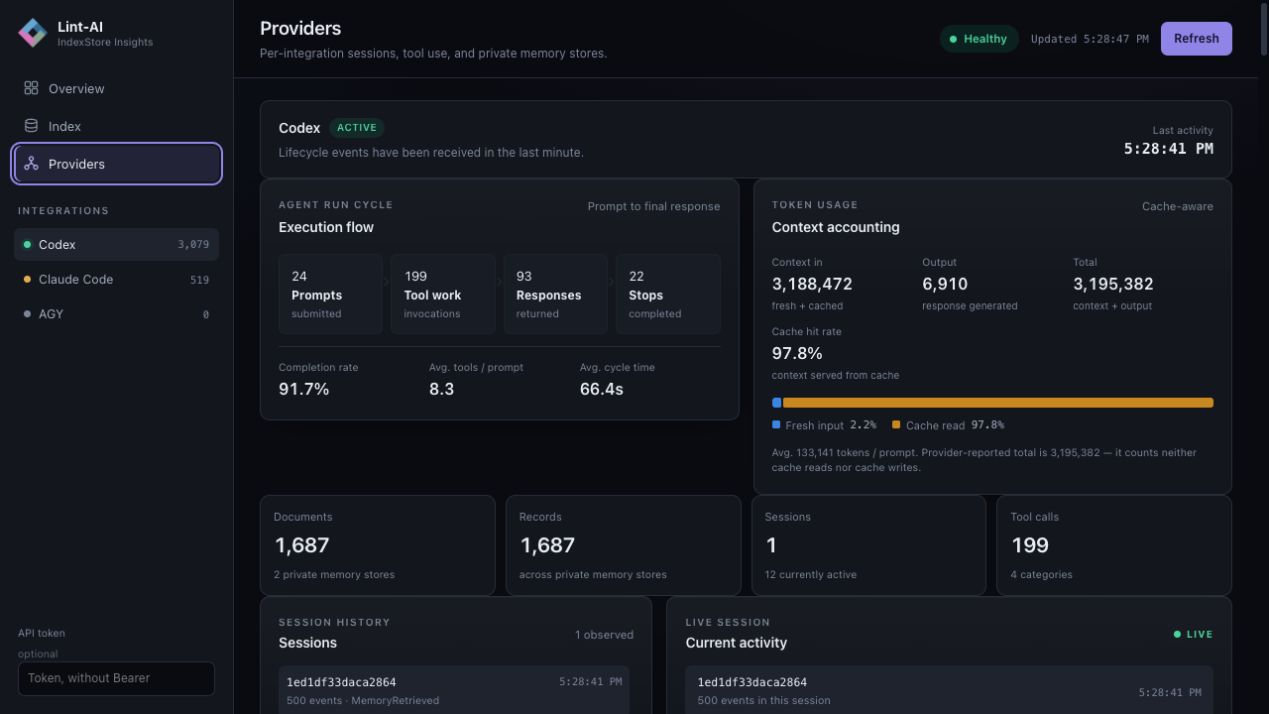Click the 'Cache-aware' label
1269x714 pixels.
point(1177,206)
